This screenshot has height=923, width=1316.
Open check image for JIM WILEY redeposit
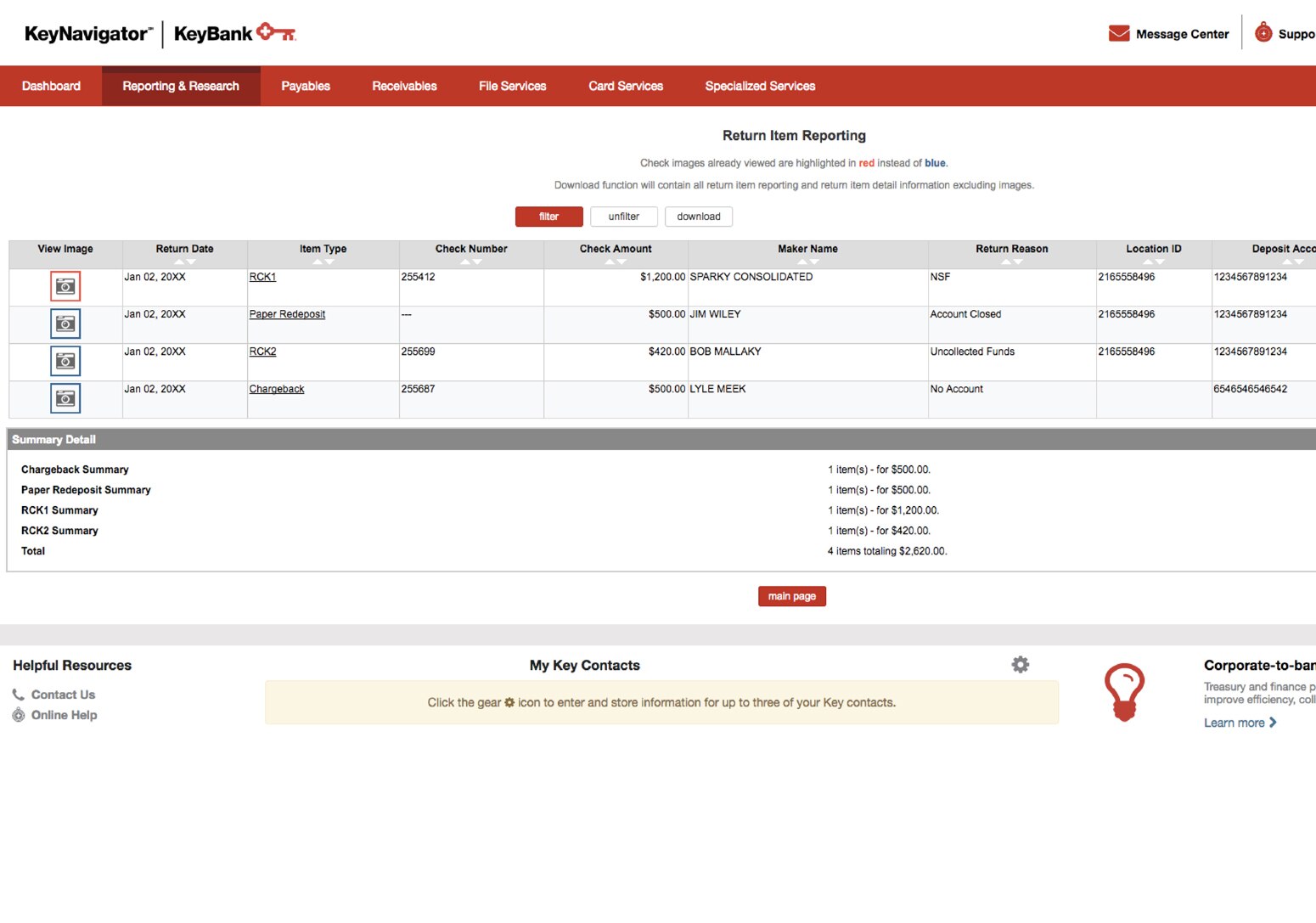coord(65,324)
